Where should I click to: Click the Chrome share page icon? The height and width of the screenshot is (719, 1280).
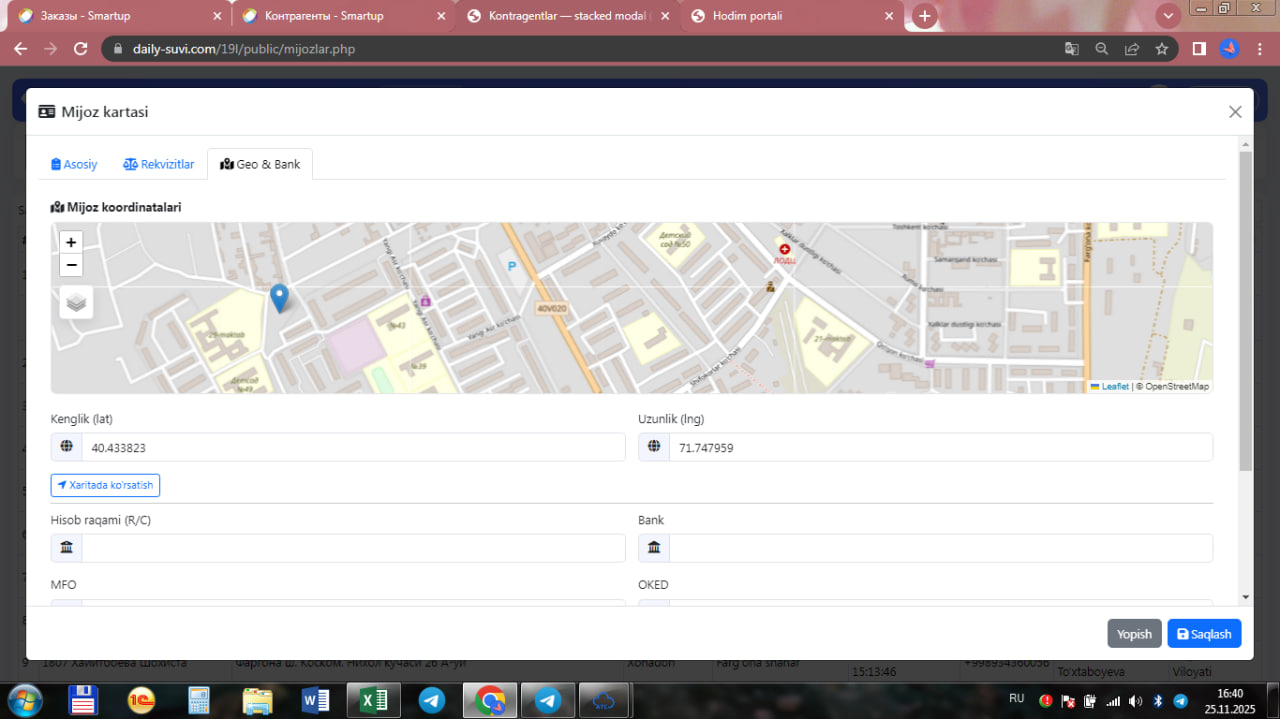point(1132,48)
